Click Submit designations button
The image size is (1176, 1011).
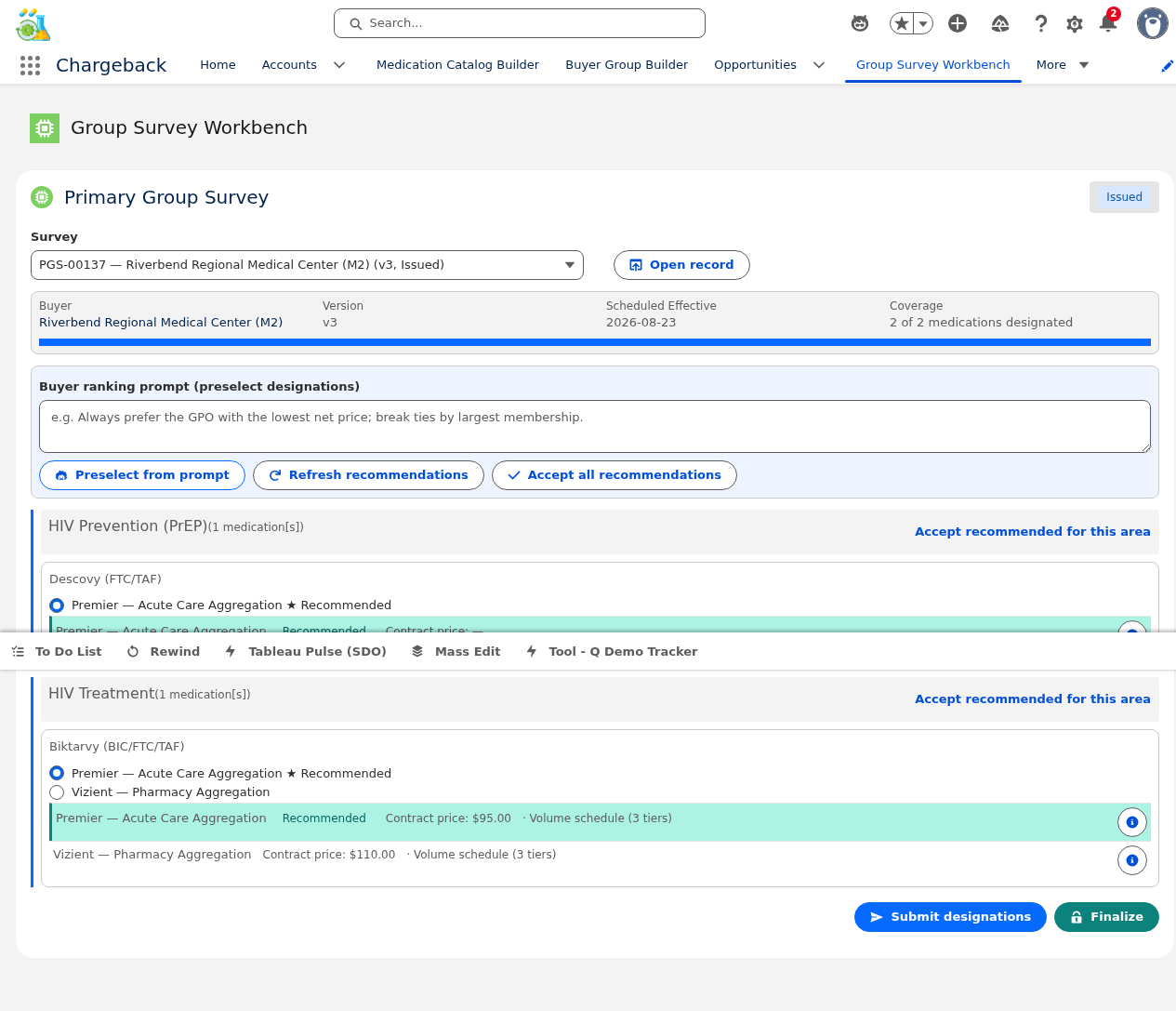click(950, 917)
